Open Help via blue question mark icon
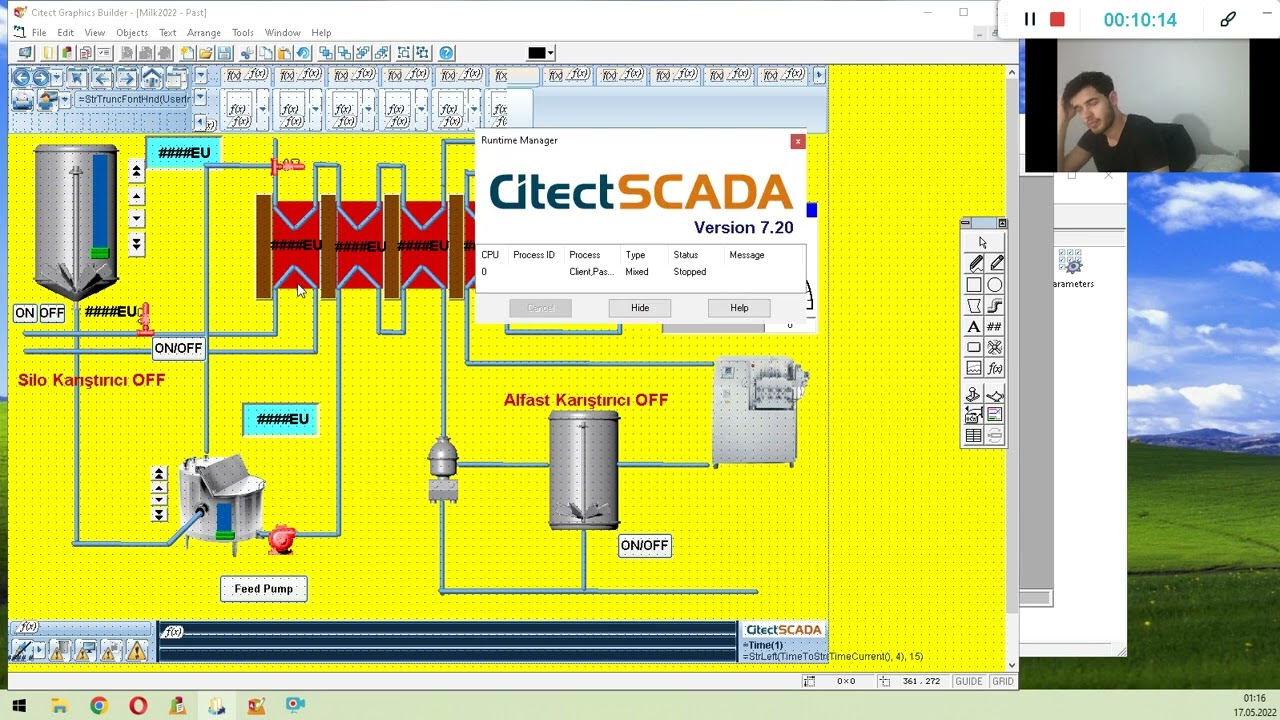The image size is (1280, 720). [446, 53]
